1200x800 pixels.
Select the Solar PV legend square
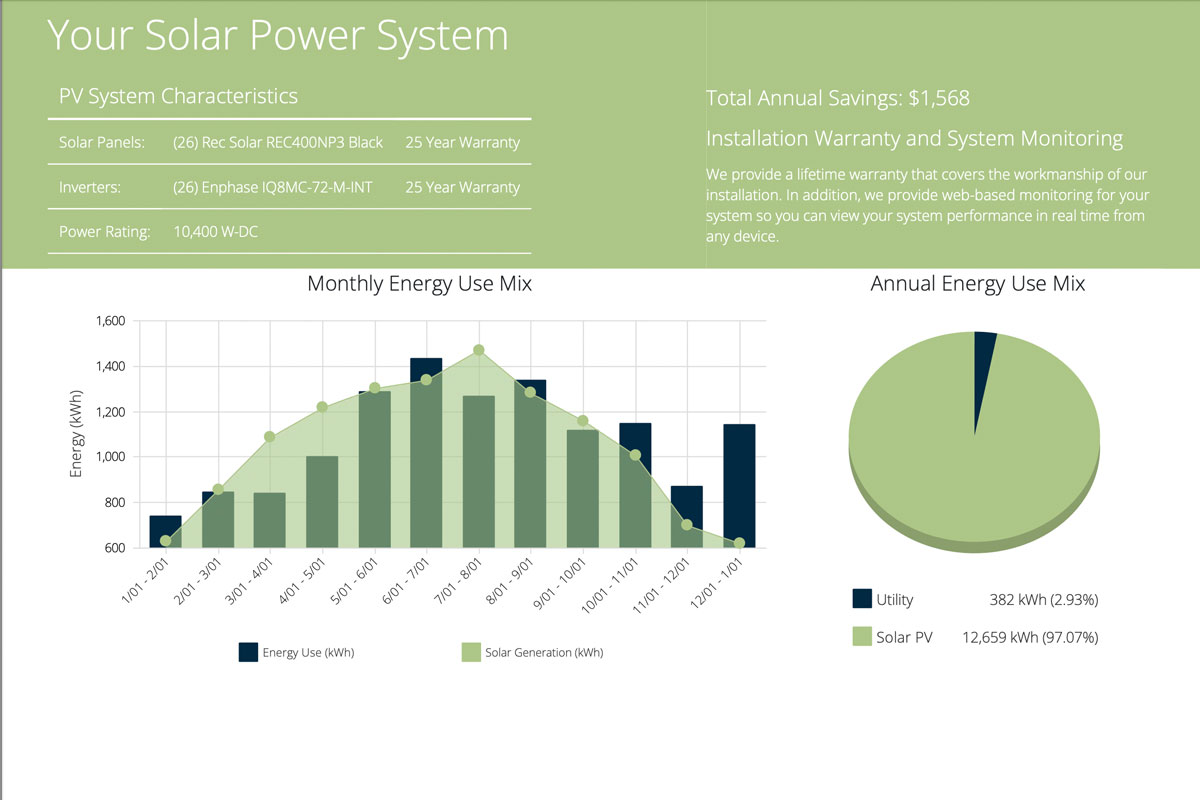tap(860, 635)
